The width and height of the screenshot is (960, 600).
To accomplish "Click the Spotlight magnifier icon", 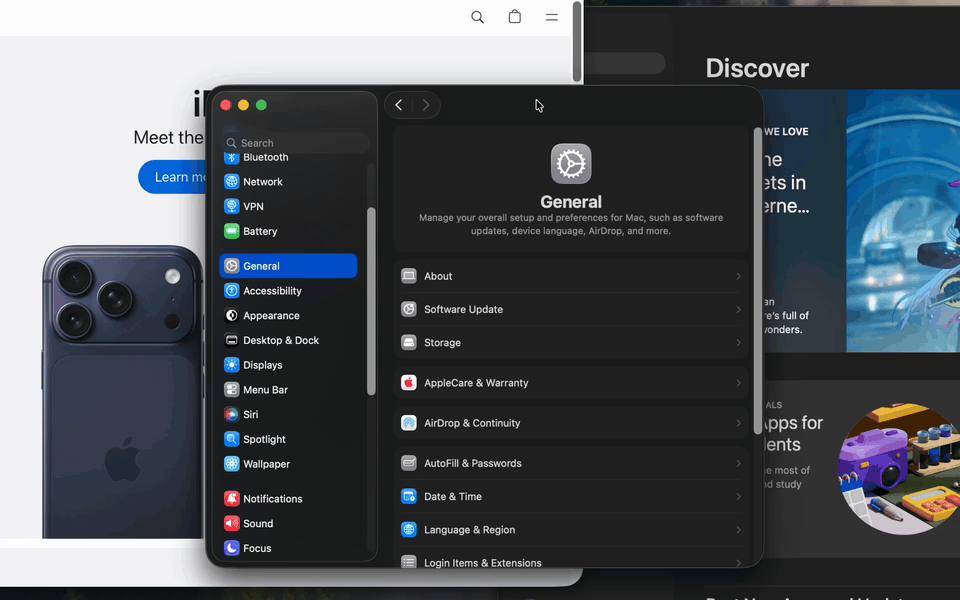I will [x=231, y=439].
